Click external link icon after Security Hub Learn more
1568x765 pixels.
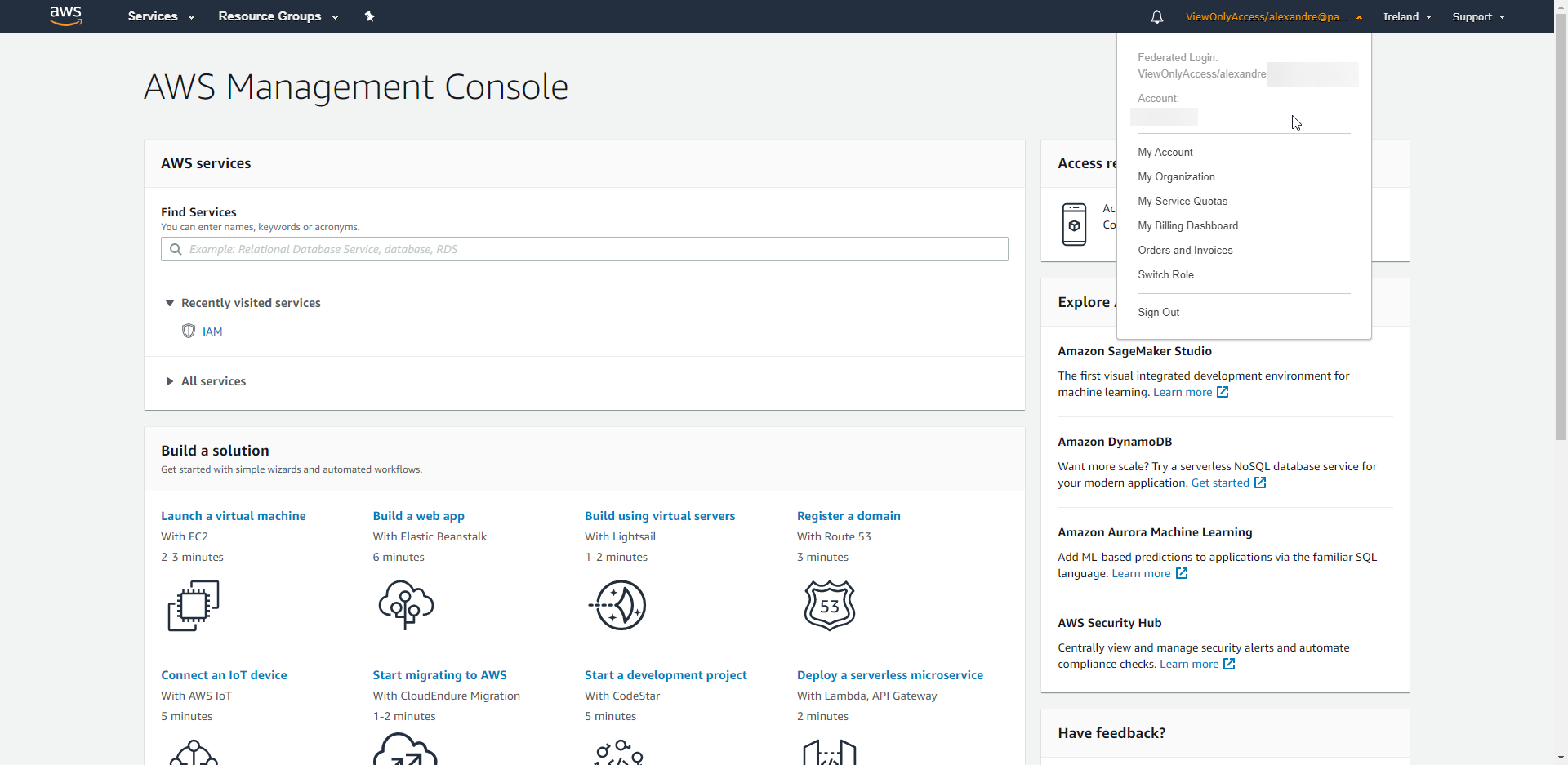[x=1229, y=664]
